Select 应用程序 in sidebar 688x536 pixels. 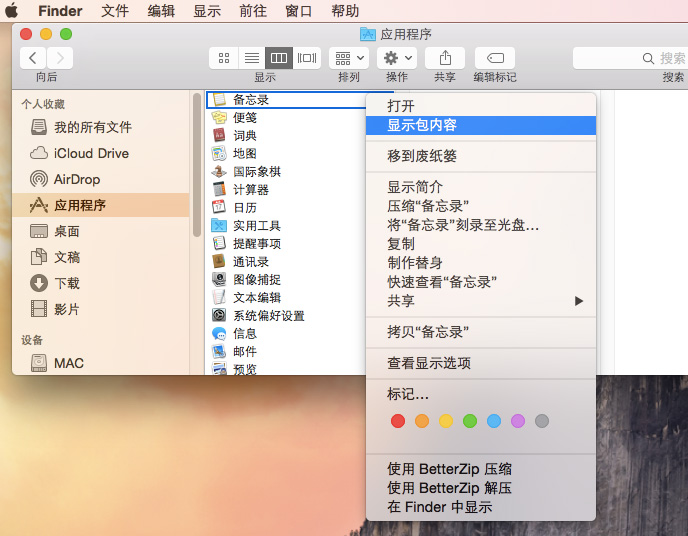100,205
